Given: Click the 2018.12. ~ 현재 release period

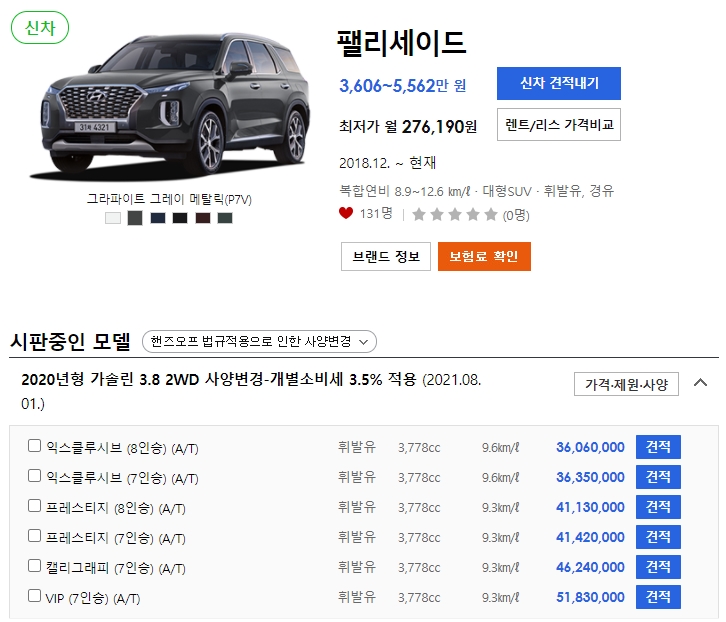Looking at the screenshot, I should coord(388,163).
